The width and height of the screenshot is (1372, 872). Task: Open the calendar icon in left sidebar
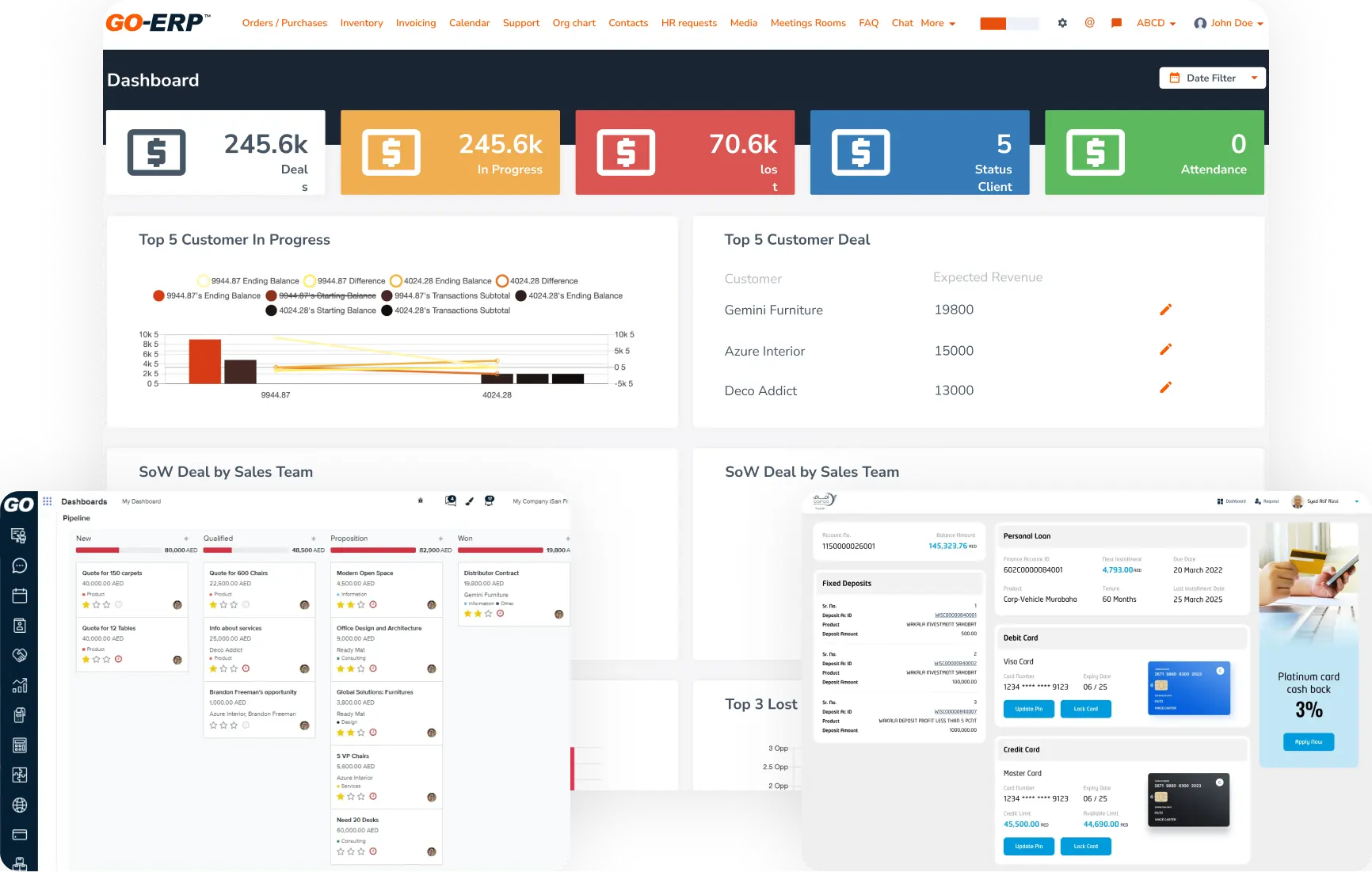pyautogui.click(x=20, y=596)
